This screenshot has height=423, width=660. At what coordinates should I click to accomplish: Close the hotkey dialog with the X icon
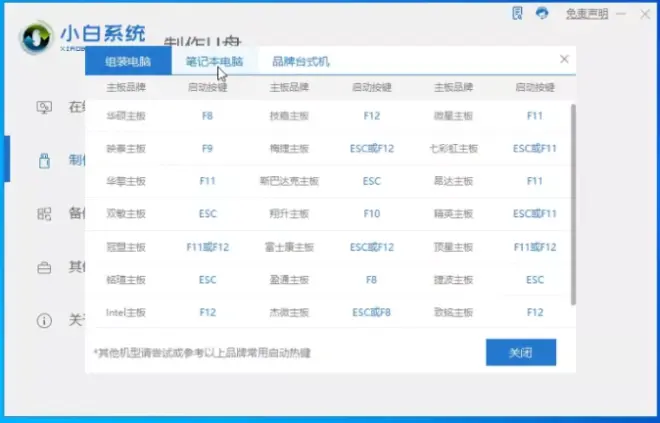click(x=564, y=59)
